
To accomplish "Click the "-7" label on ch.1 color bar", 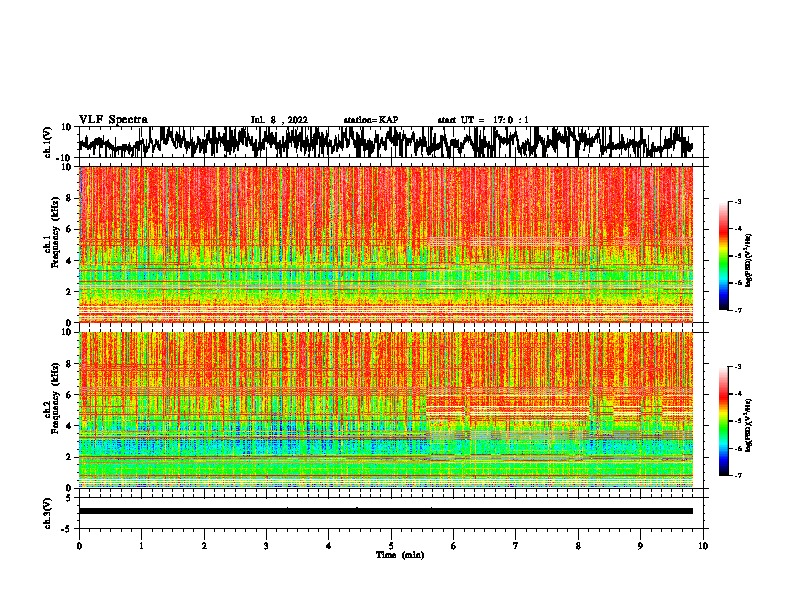I will (x=737, y=311).
